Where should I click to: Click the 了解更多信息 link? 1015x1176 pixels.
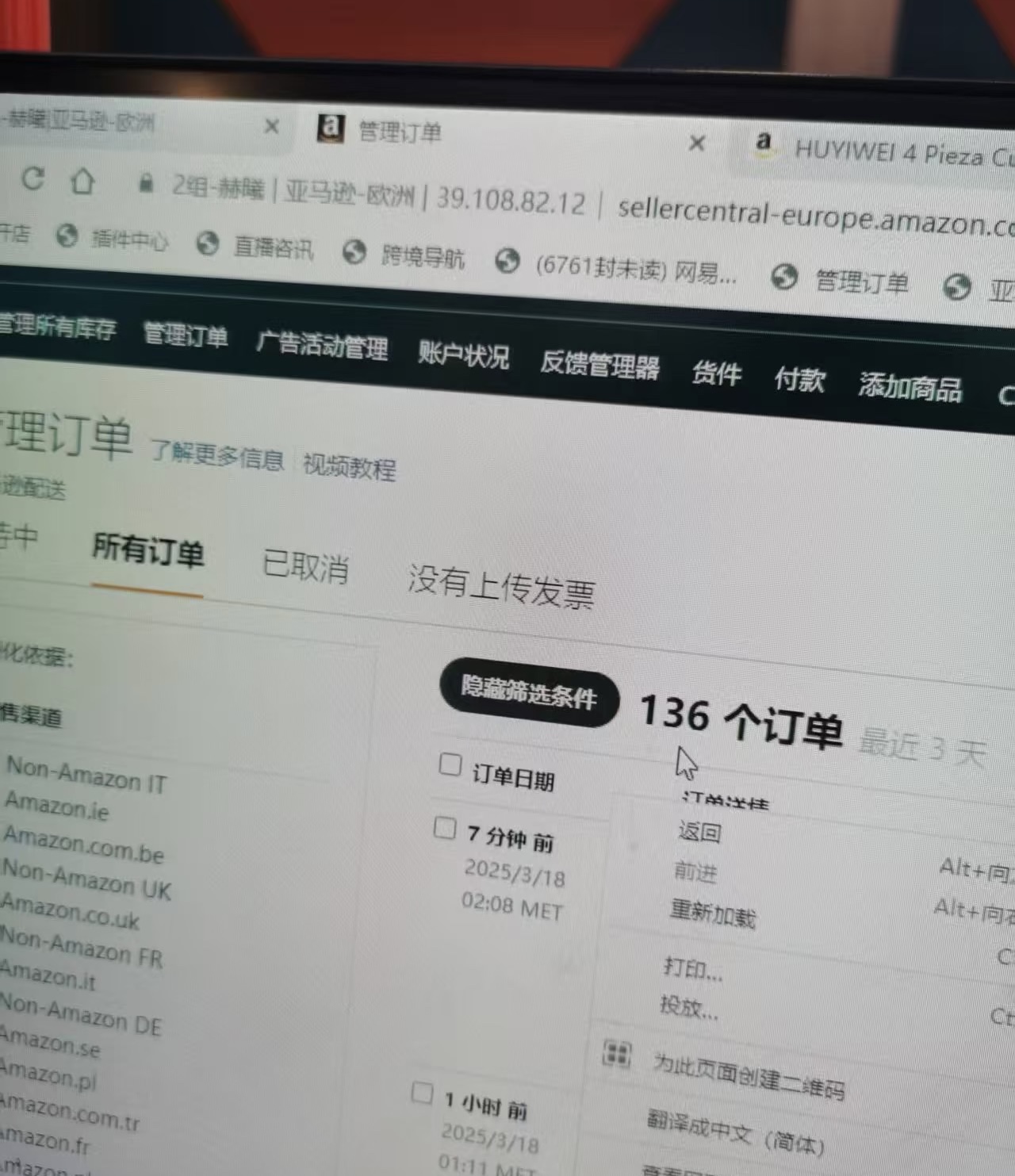[x=216, y=454]
